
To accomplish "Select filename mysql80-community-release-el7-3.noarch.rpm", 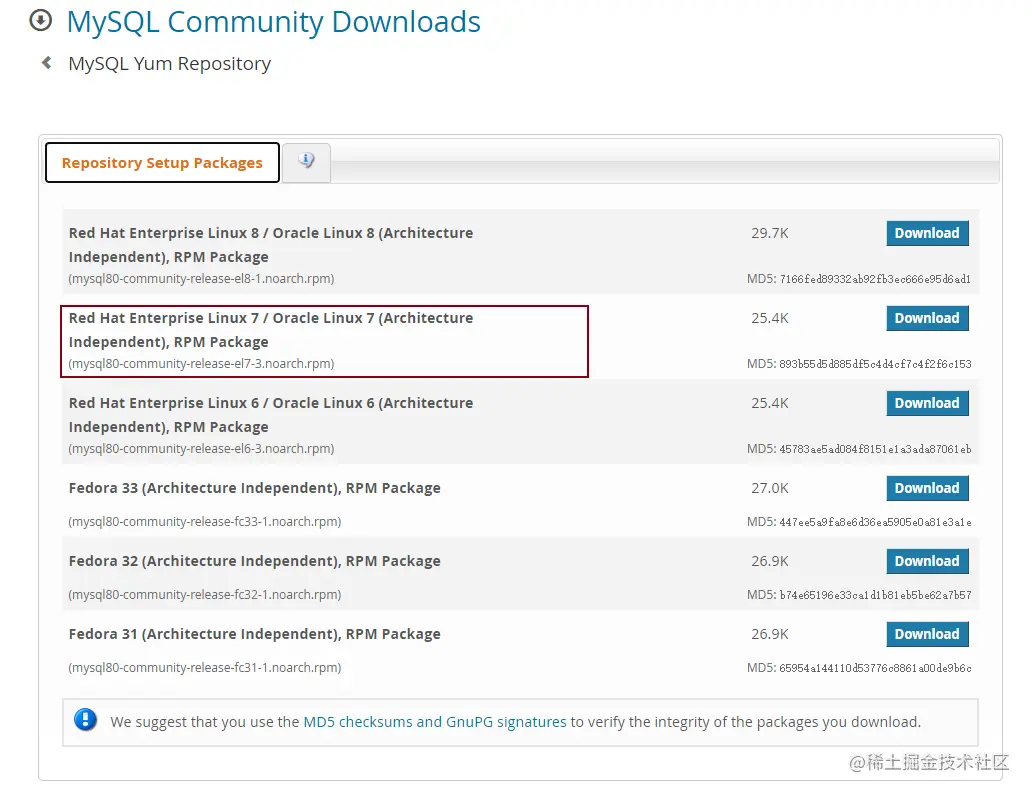I will 201,363.
